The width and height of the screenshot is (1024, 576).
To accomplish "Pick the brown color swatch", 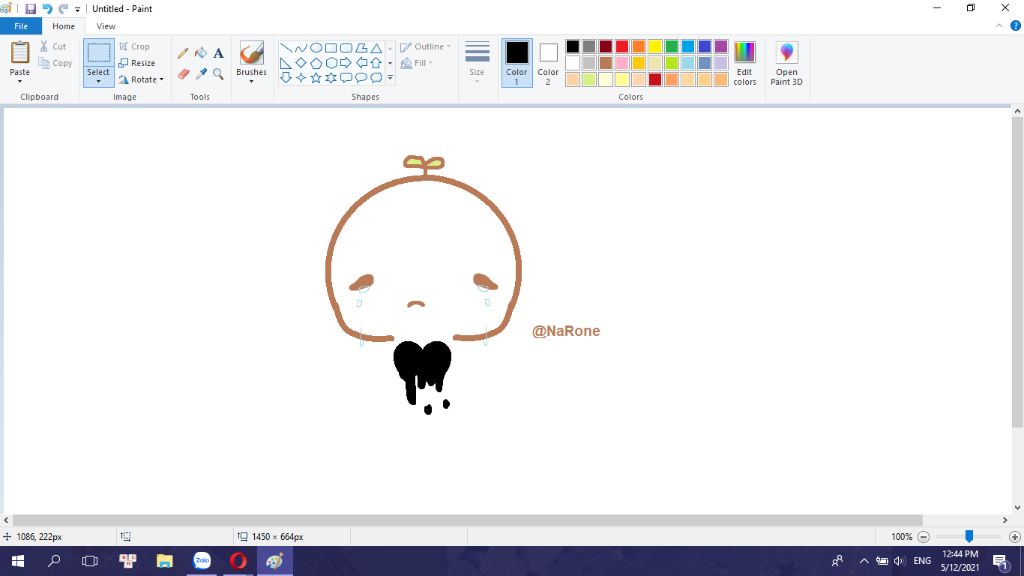I will [x=605, y=63].
